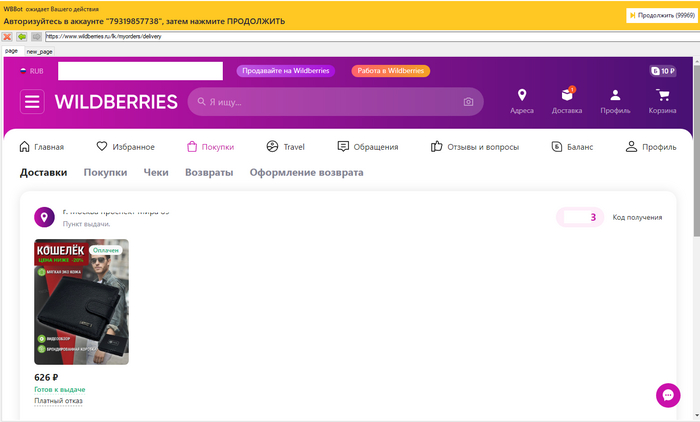Click the vertical scrollbar thumb
Image resolution: width=700 pixels, height=422 pixels.
click(696, 150)
